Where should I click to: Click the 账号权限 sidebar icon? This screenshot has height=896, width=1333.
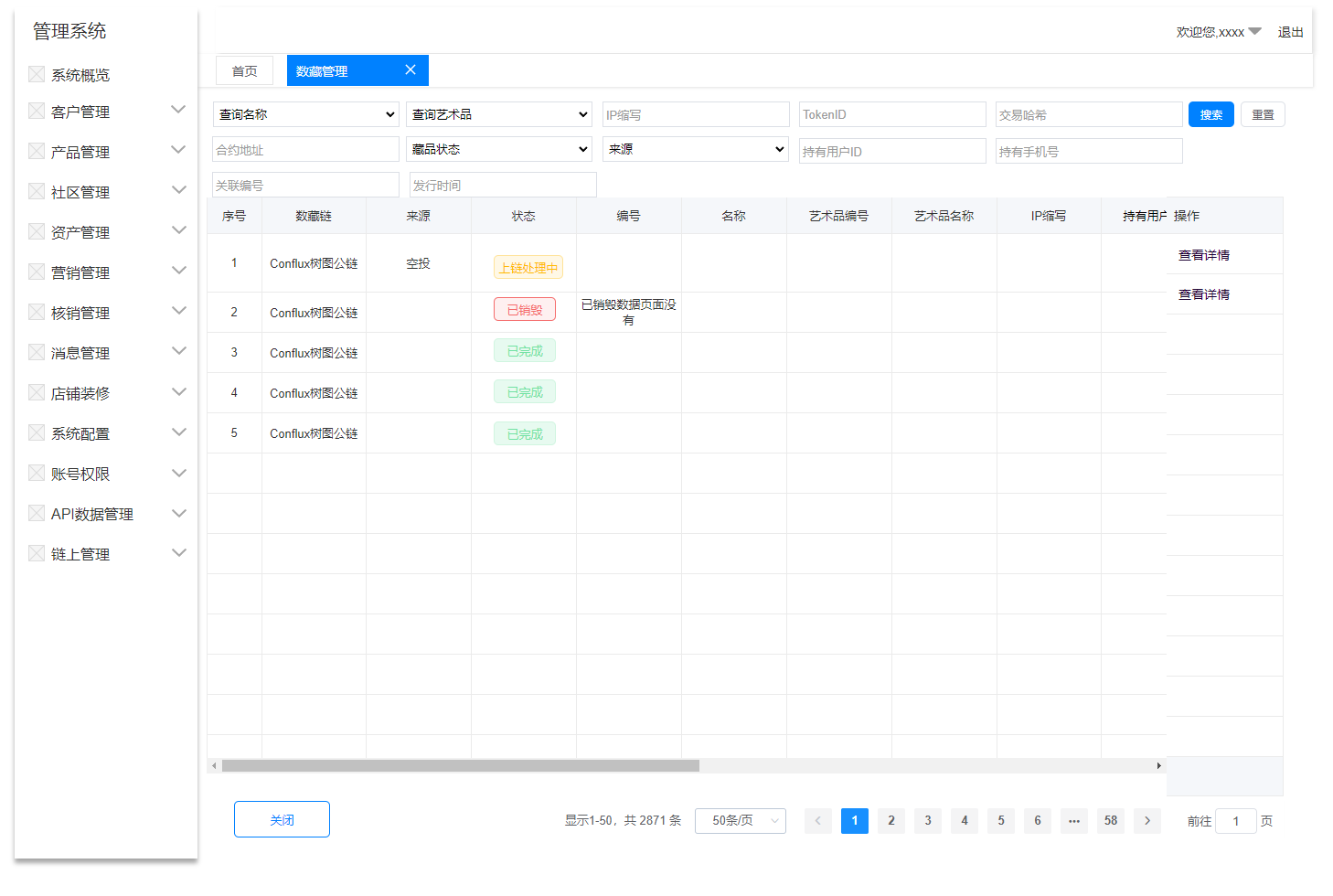[x=37, y=473]
